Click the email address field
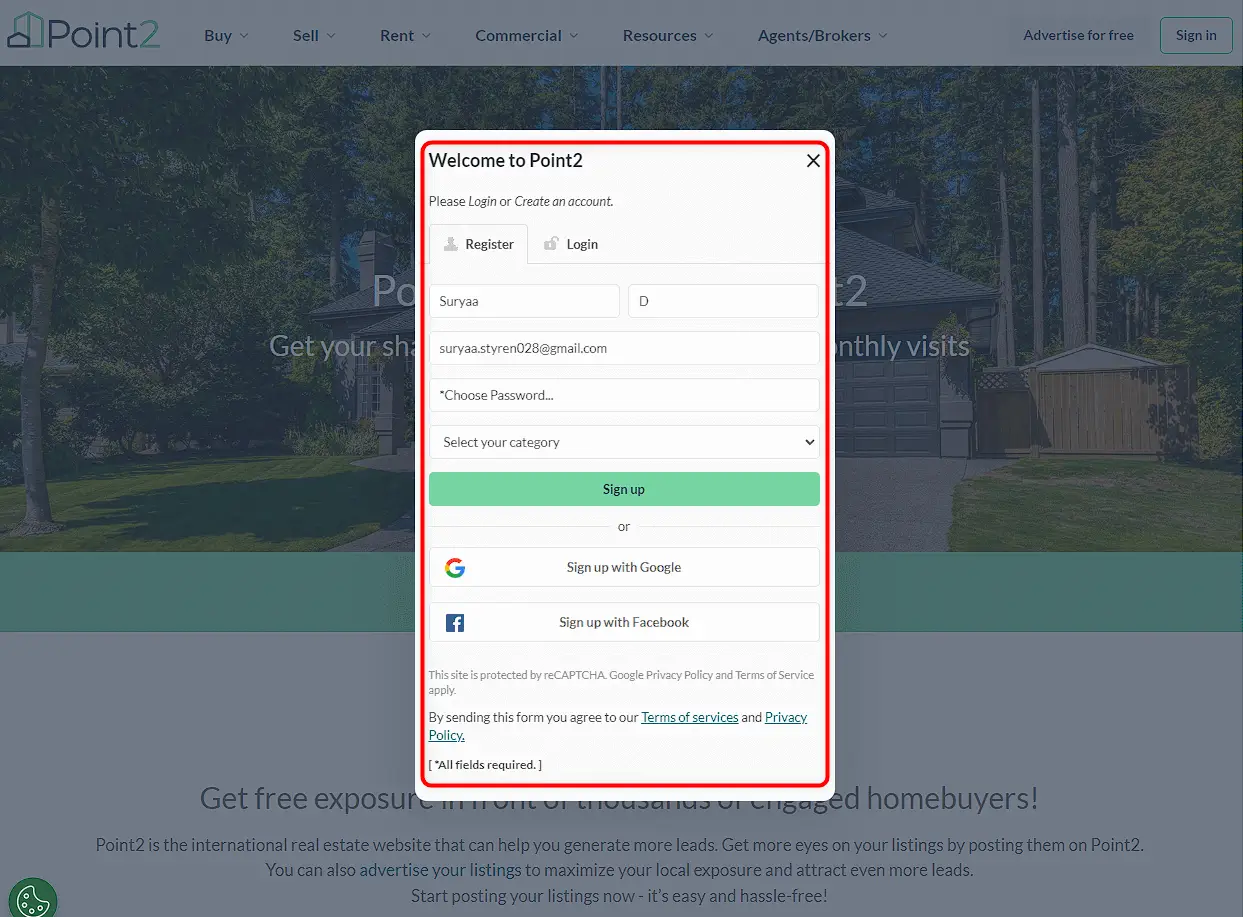The image size is (1243, 917). pyautogui.click(x=624, y=348)
